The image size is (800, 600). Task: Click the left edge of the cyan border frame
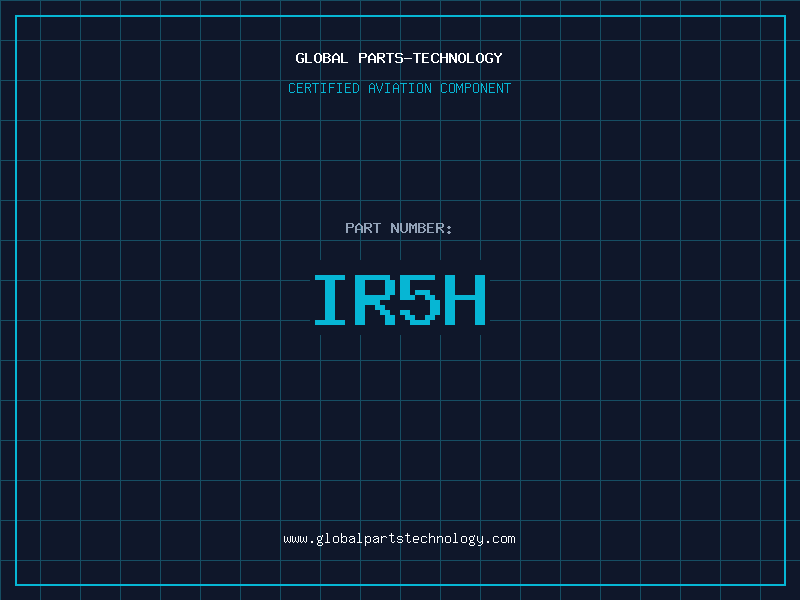click(x=16, y=300)
